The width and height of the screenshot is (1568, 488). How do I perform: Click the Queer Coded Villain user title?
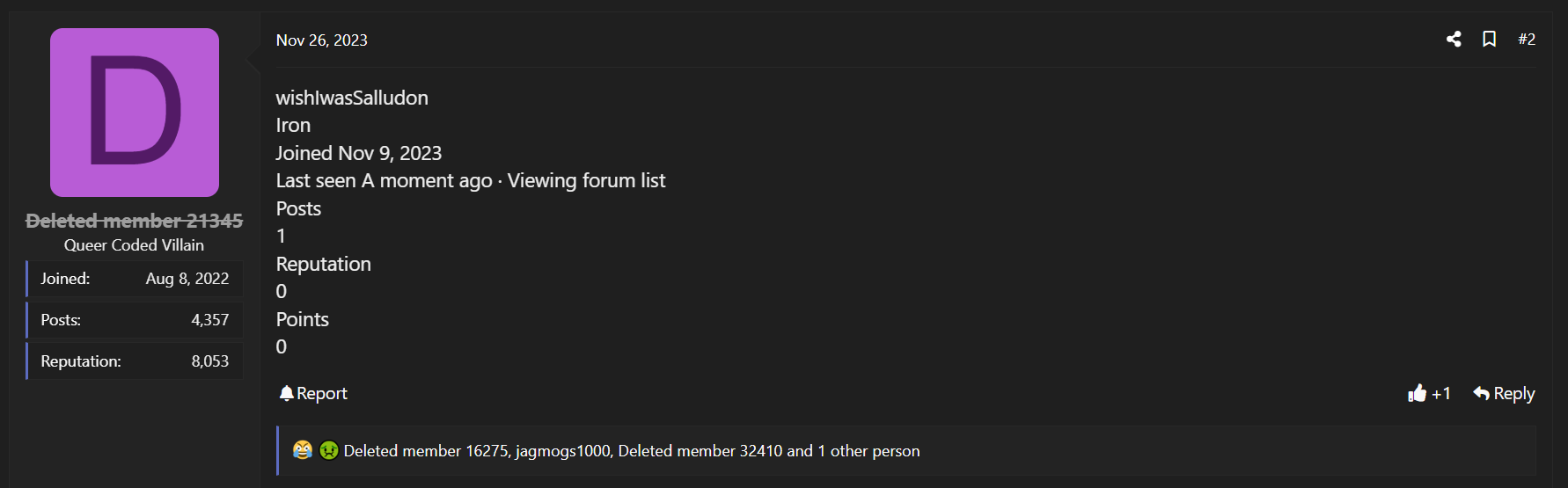[134, 245]
